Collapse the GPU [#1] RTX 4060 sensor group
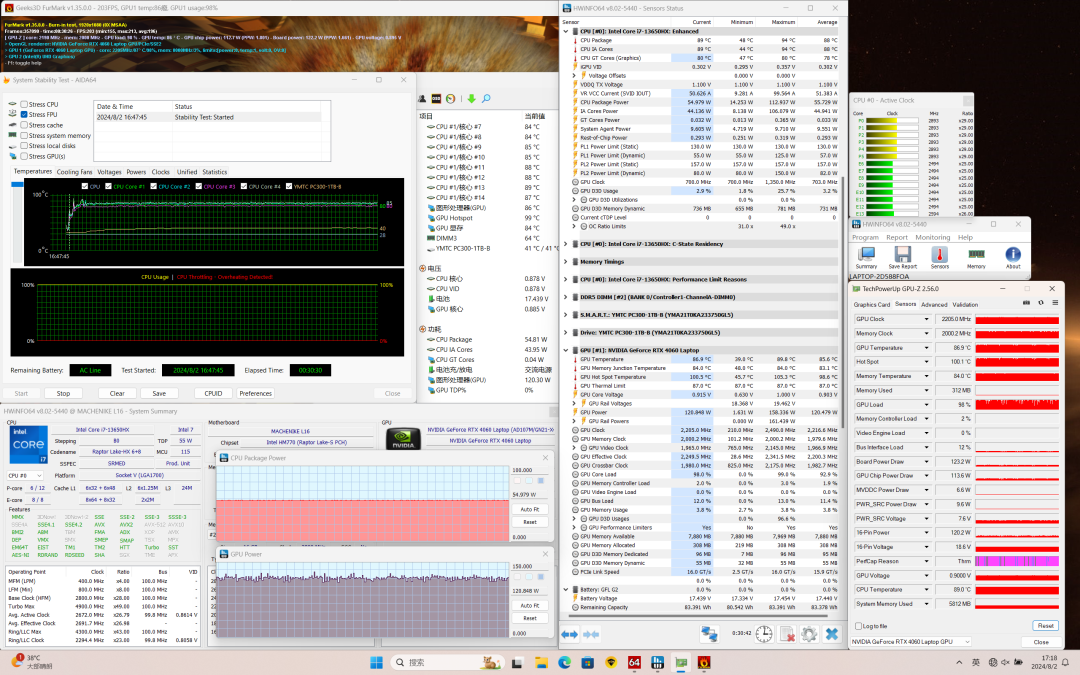This screenshot has width=1080, height=675. pos(567,350)
